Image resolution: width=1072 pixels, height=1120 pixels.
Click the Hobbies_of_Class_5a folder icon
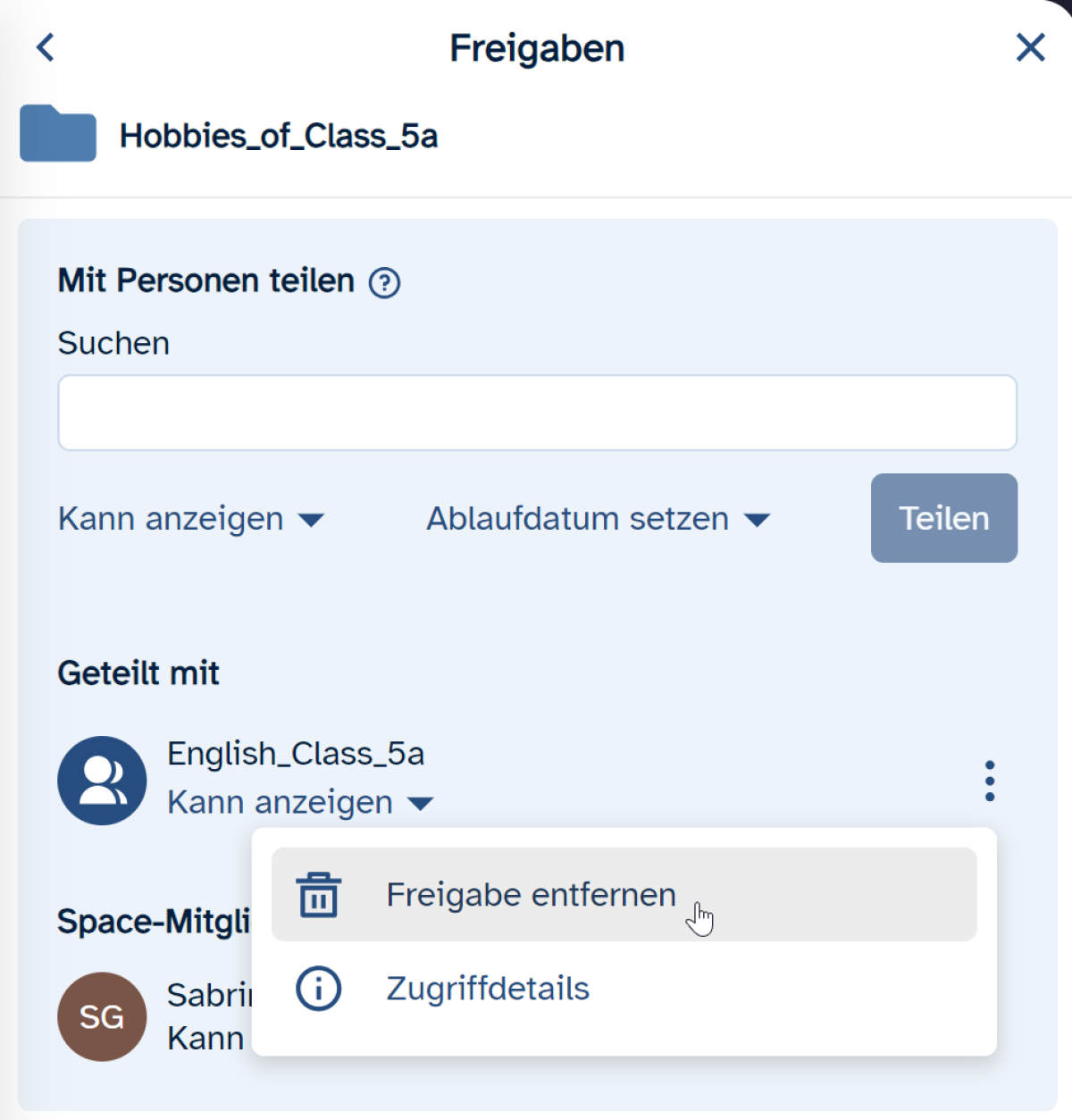click(58, 134)
